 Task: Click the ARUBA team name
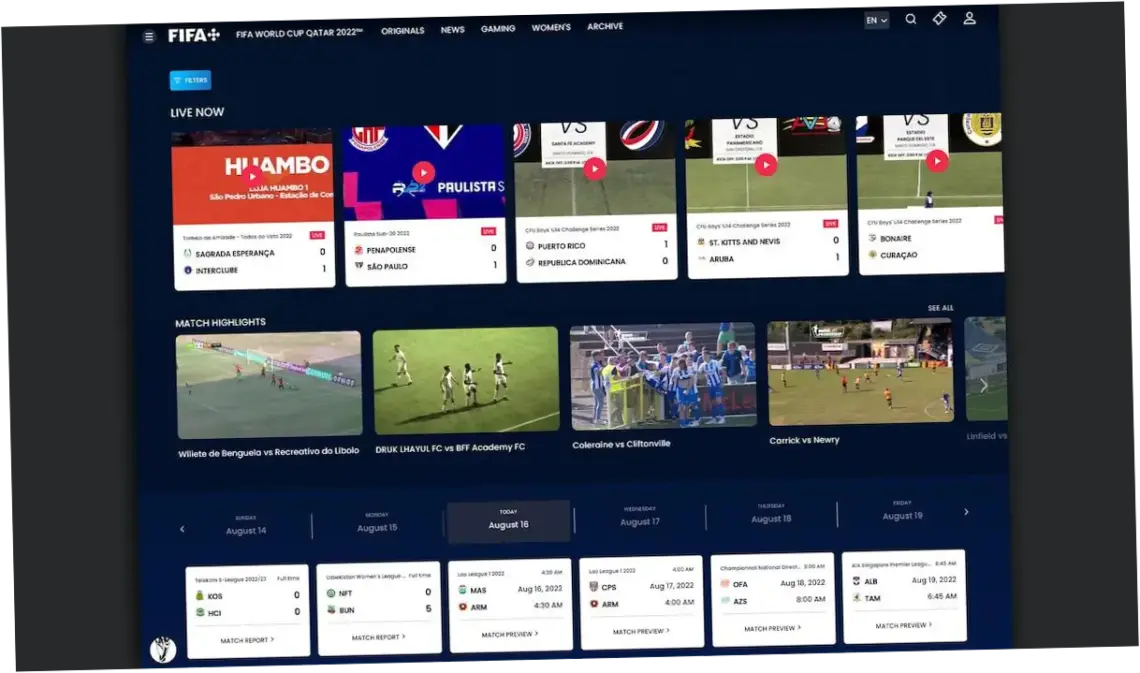coord(720,259)
